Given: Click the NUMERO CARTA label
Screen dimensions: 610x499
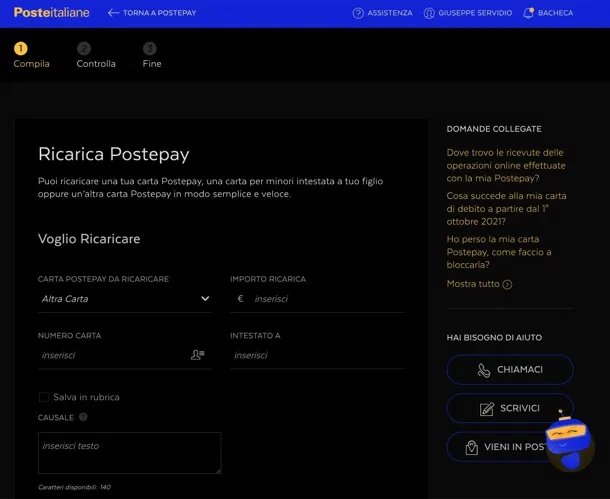Looking at the screenshot, I should (x=70, y=335).
